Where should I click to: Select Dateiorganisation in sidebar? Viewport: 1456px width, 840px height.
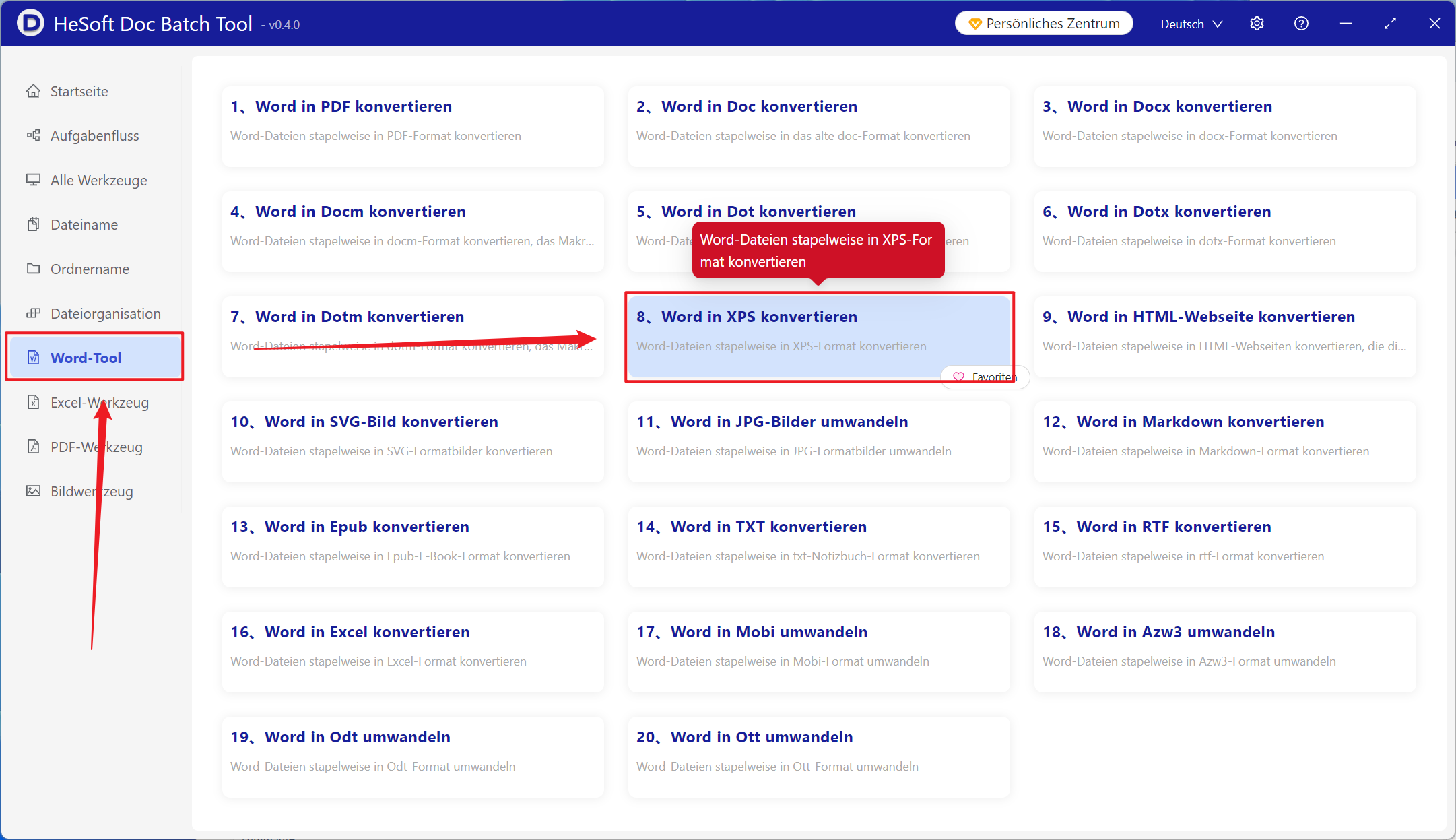94,313
